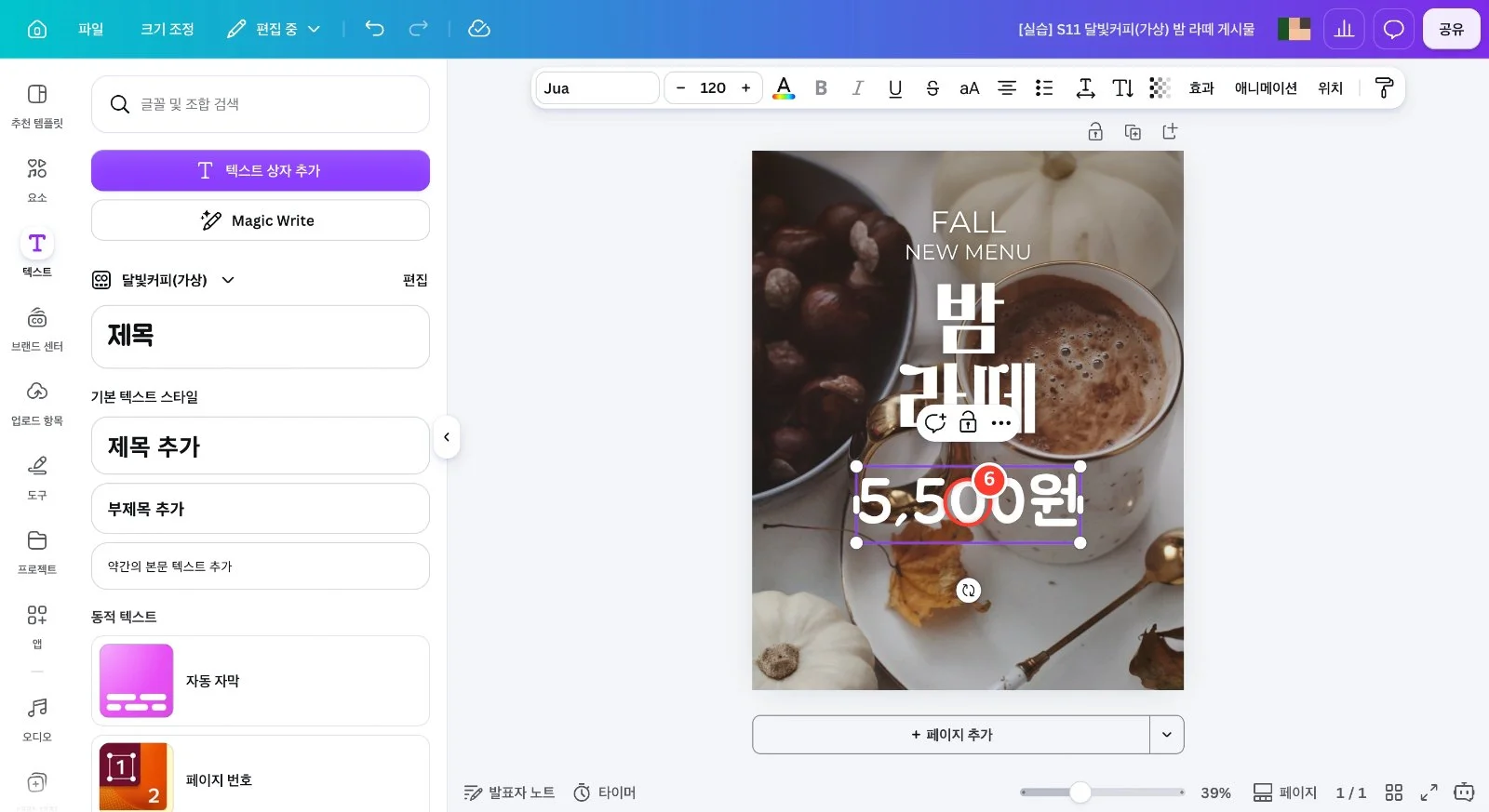Open 애니메이션 panel

coord(1266,88)
